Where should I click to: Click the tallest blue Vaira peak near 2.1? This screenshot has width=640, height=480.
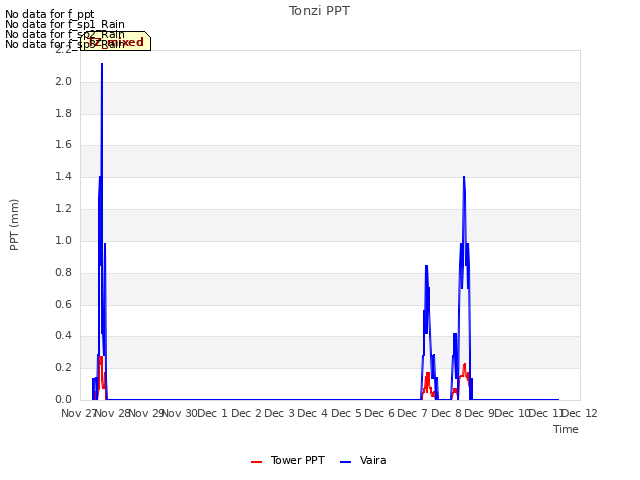(x=102, y=64)
